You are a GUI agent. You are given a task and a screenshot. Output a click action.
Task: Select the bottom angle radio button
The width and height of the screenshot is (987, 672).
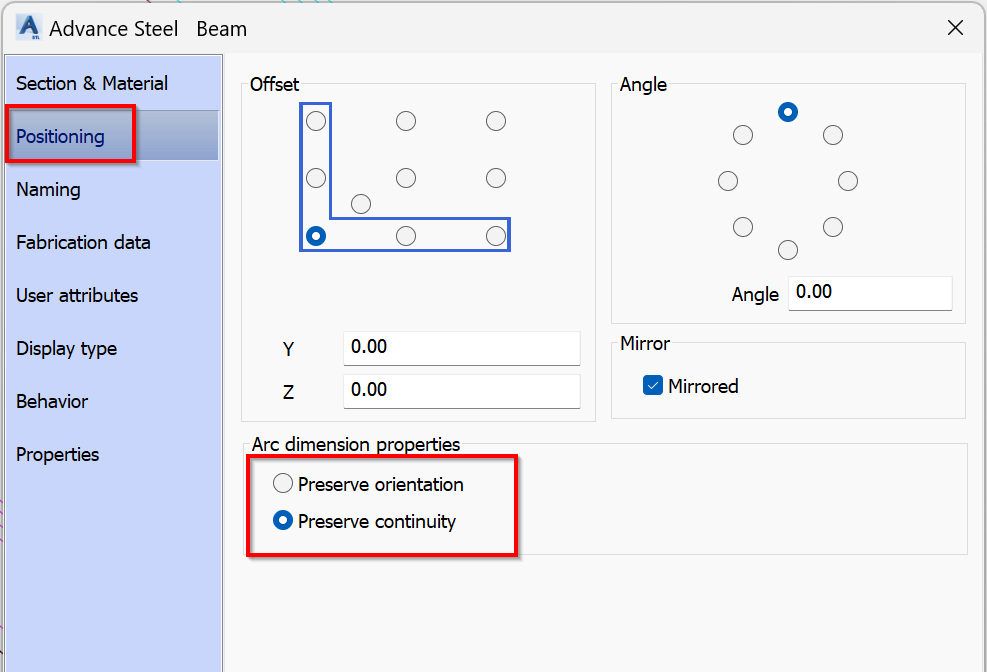point(787,250)
